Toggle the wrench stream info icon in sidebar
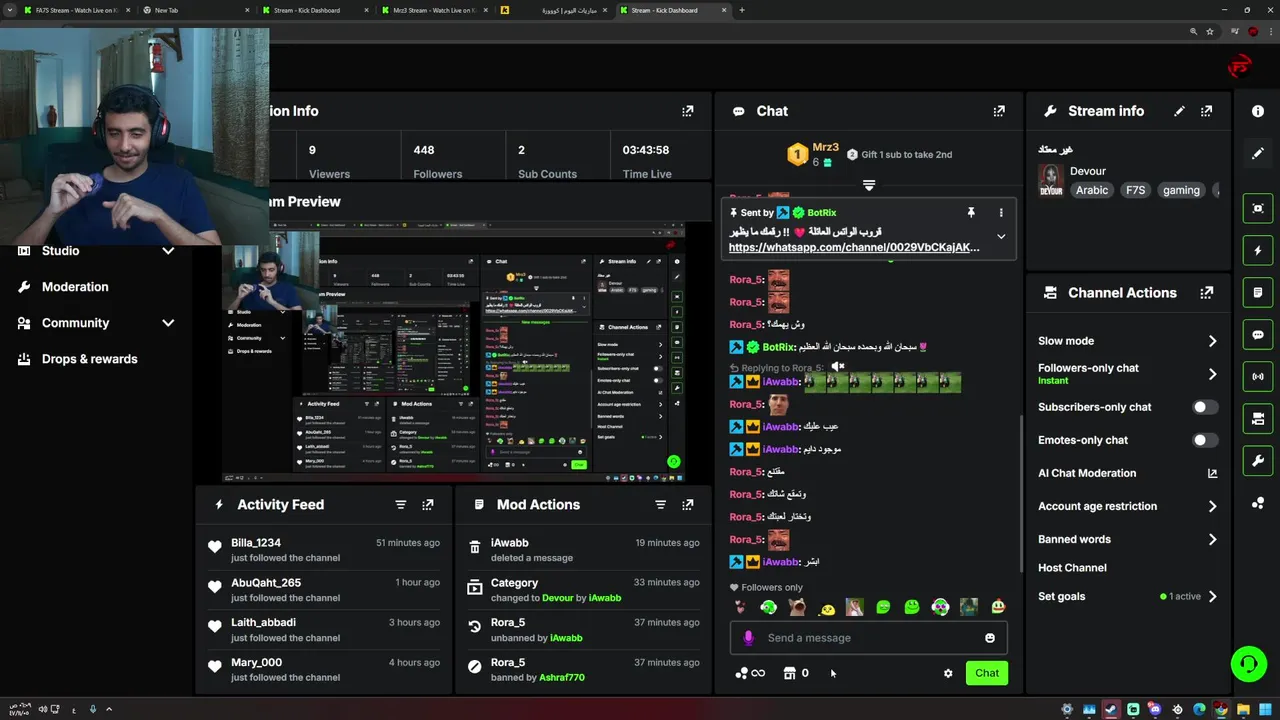1280x720 pixels. [1258, 460]
